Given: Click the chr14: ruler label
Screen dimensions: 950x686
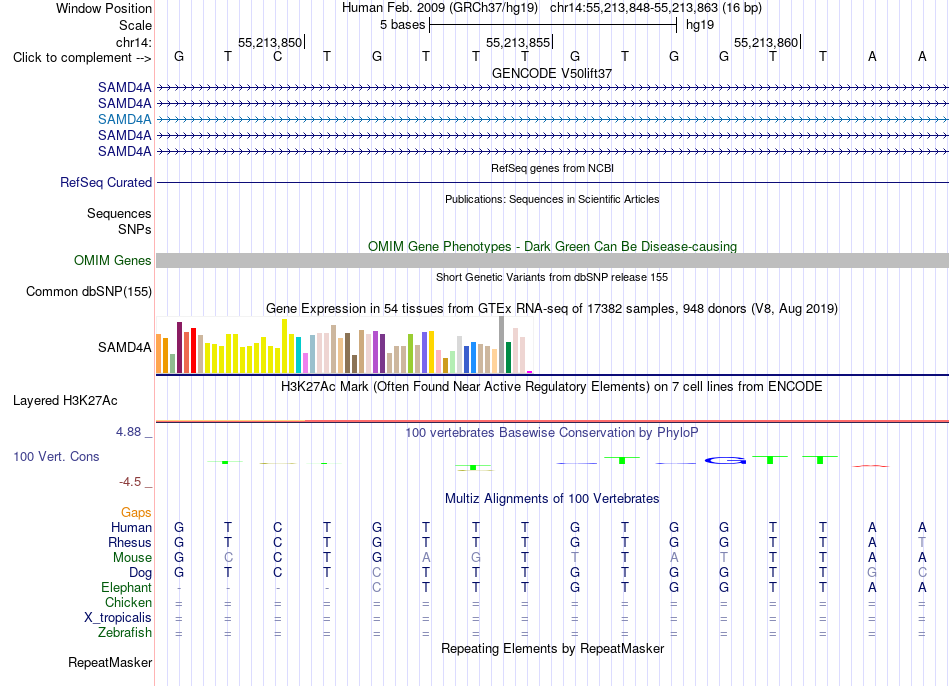Looking at the screenshot, I should point(133,42).
